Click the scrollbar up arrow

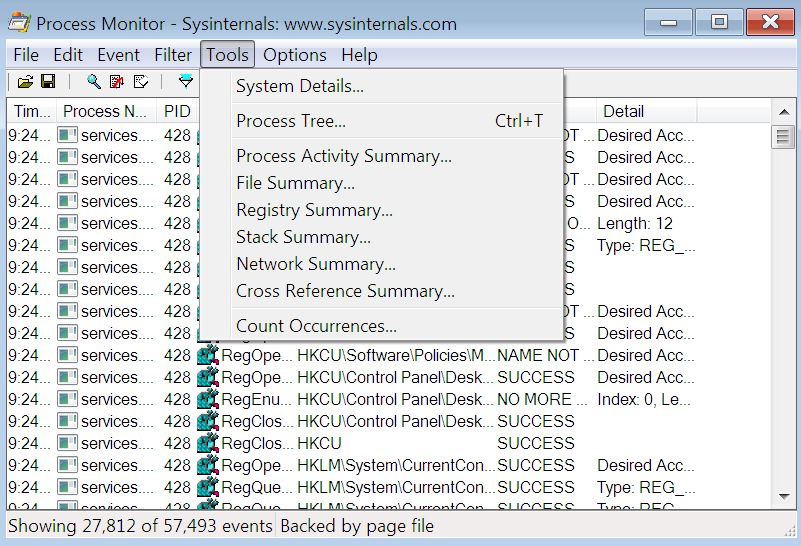tap(784, 112)
